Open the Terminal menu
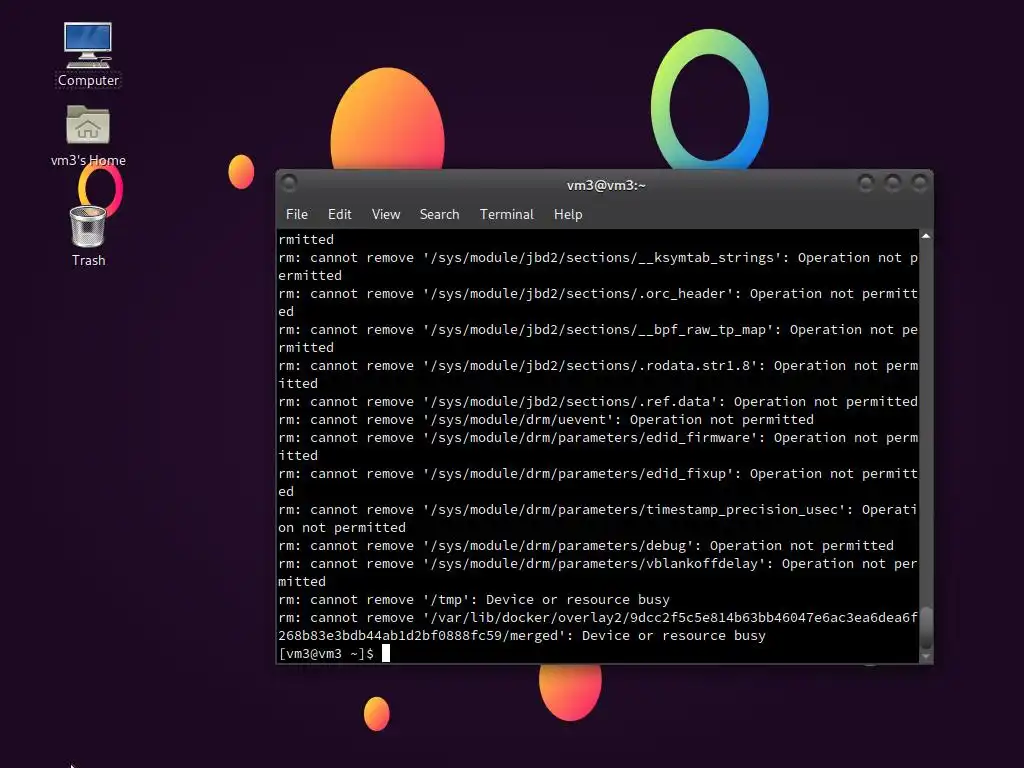The height and width of the screenshot is (768, 1024). [x=507, y=214]
